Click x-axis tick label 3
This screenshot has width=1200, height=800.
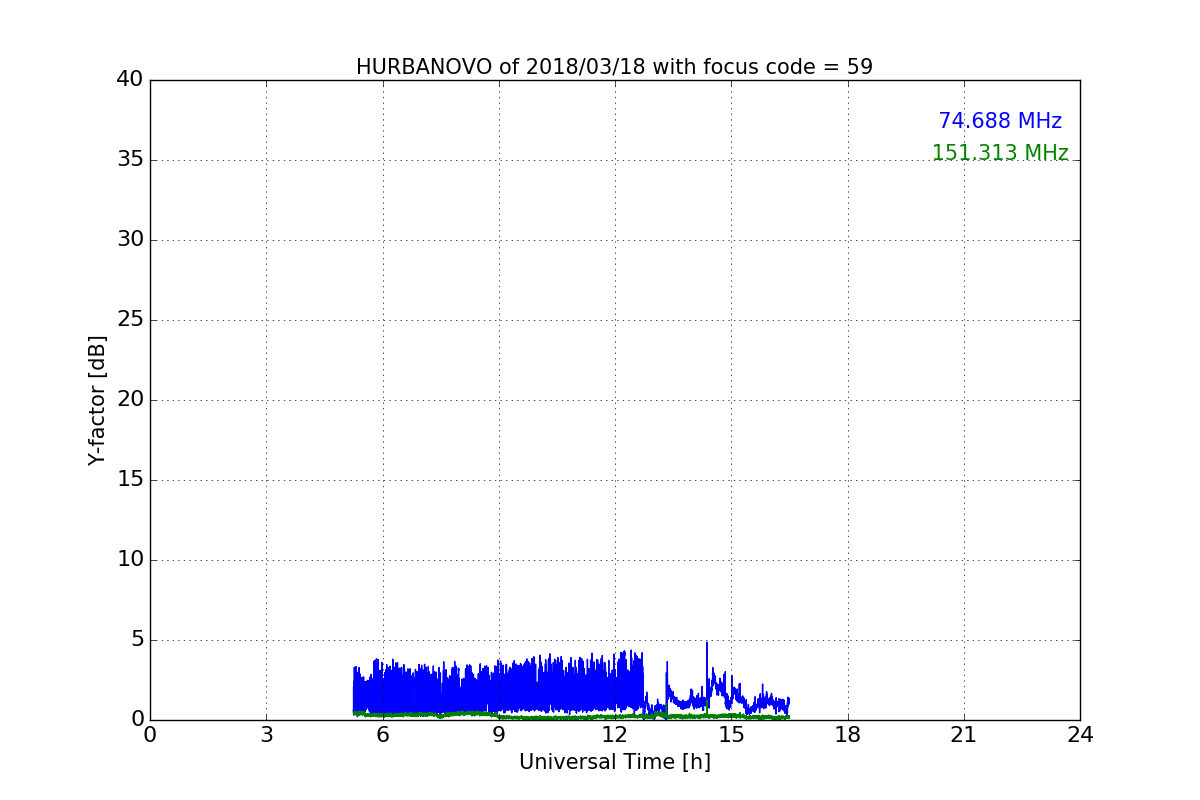[266, 735]
